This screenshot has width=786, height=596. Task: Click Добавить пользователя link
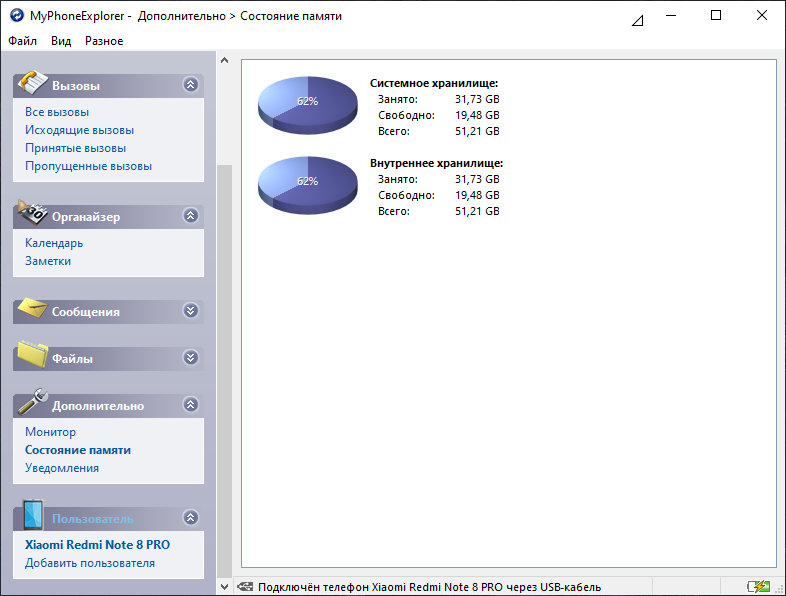point(90,563)
